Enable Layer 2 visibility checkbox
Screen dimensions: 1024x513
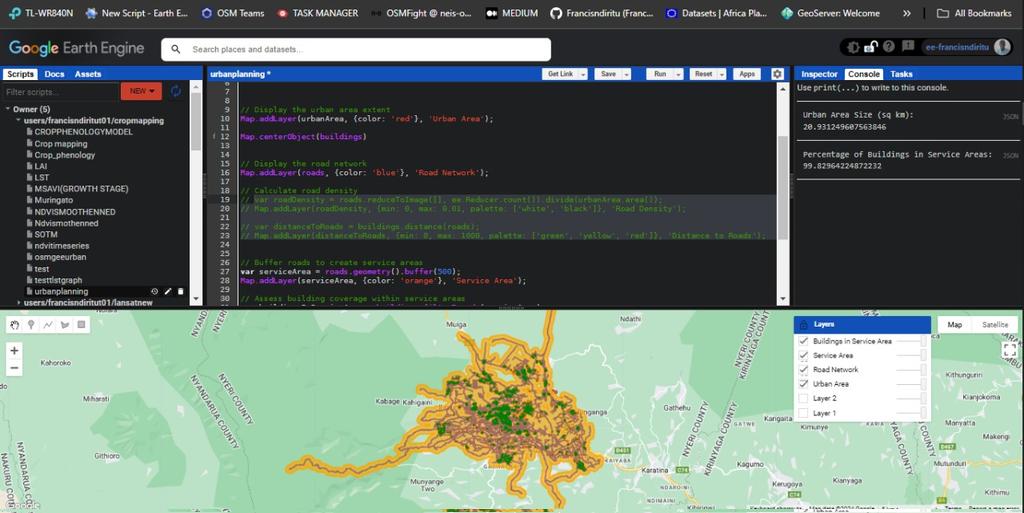803,398
